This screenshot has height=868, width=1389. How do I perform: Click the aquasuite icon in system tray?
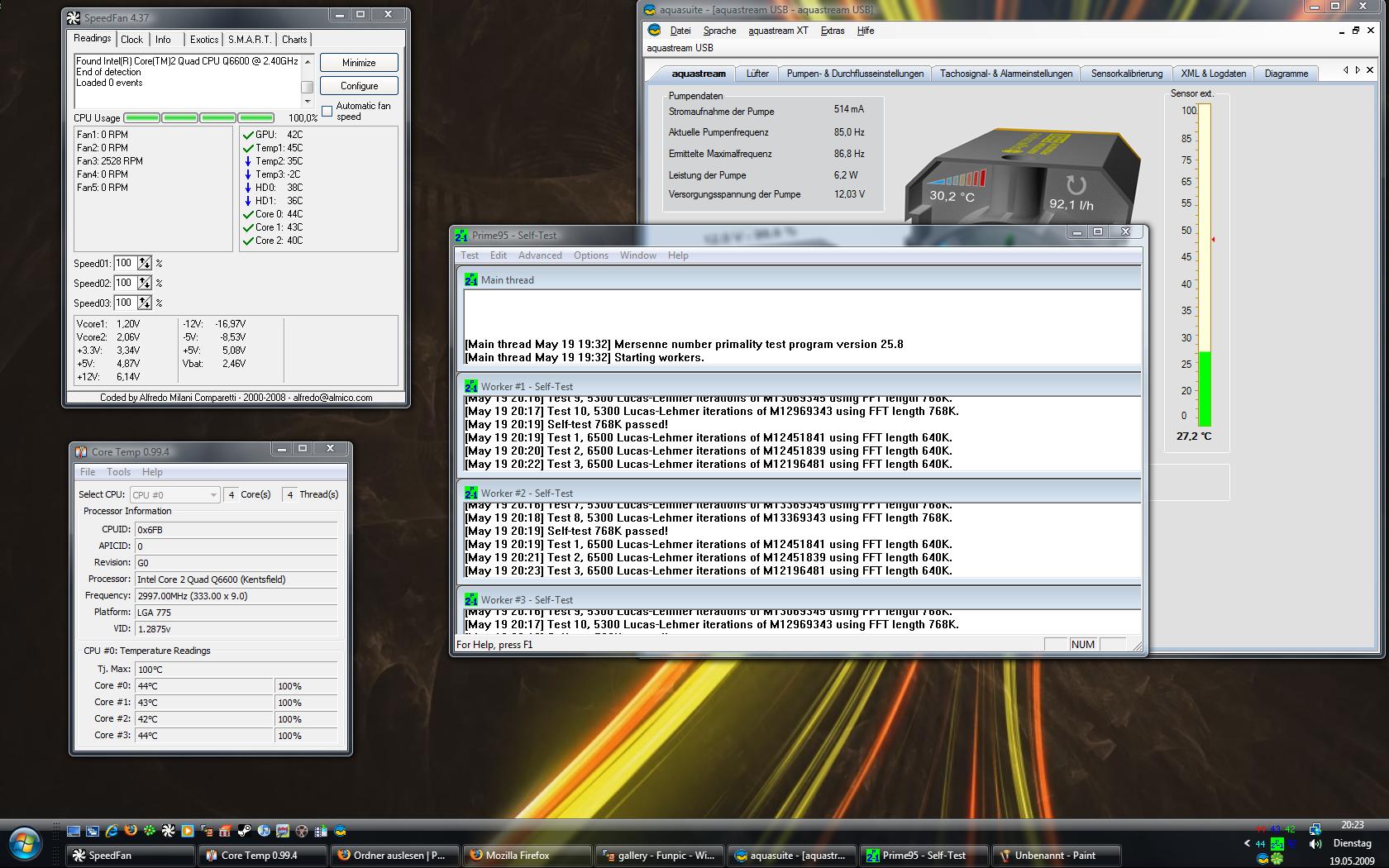click(x=1263, y=859)
